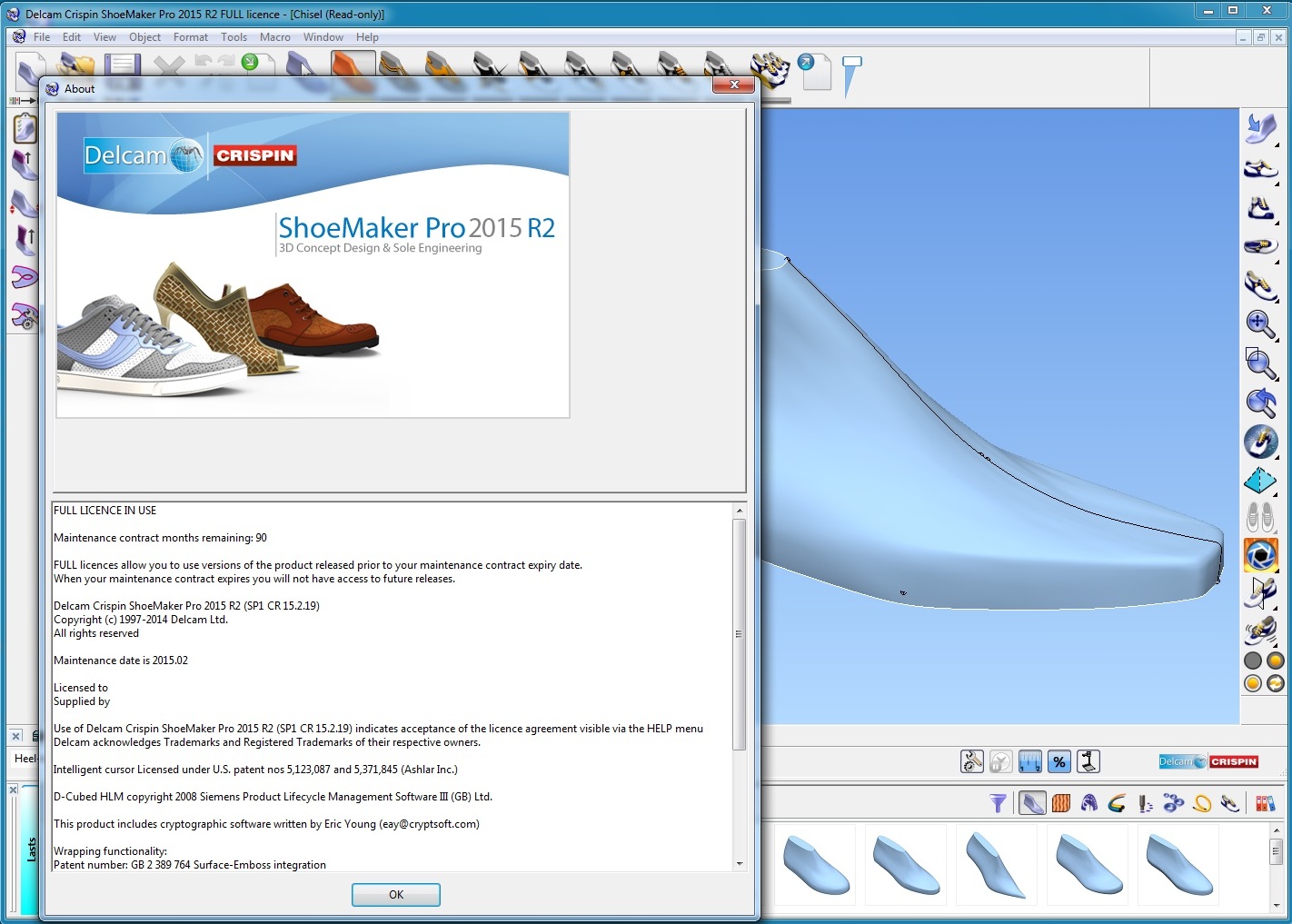Select the purple protractor grading icon
This screenshot has width=1292, height=924.
pos(1089,803)
